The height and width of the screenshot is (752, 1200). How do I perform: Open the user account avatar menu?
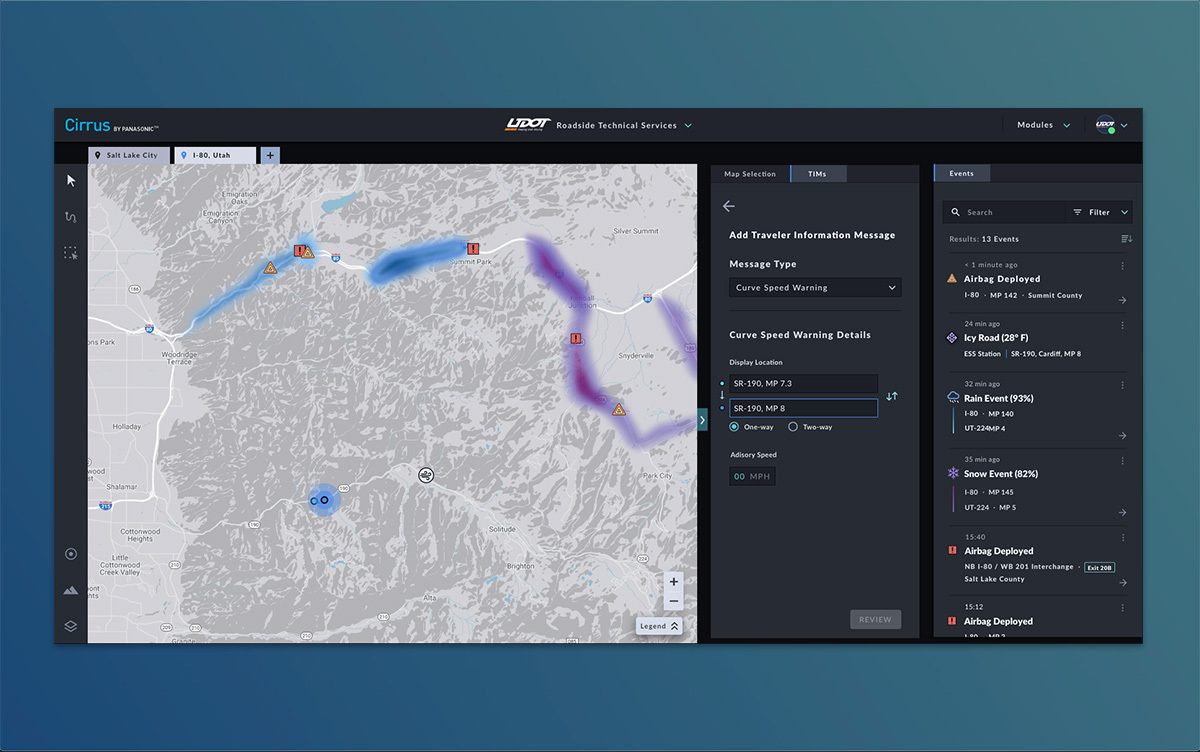click(x=1111, y=125)
